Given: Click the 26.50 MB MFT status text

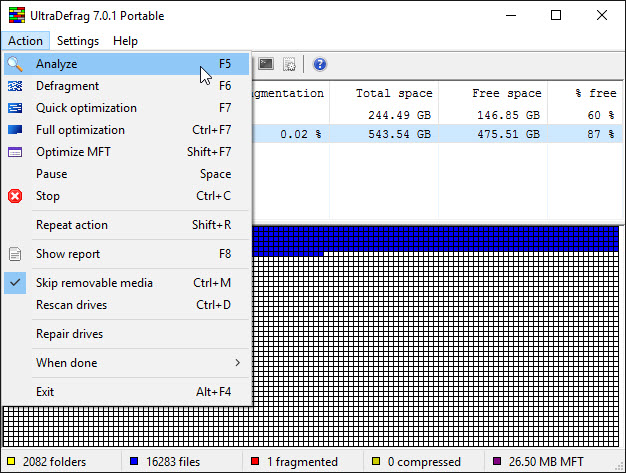Looking at the screenshot, I should click(x=546, y=462).
